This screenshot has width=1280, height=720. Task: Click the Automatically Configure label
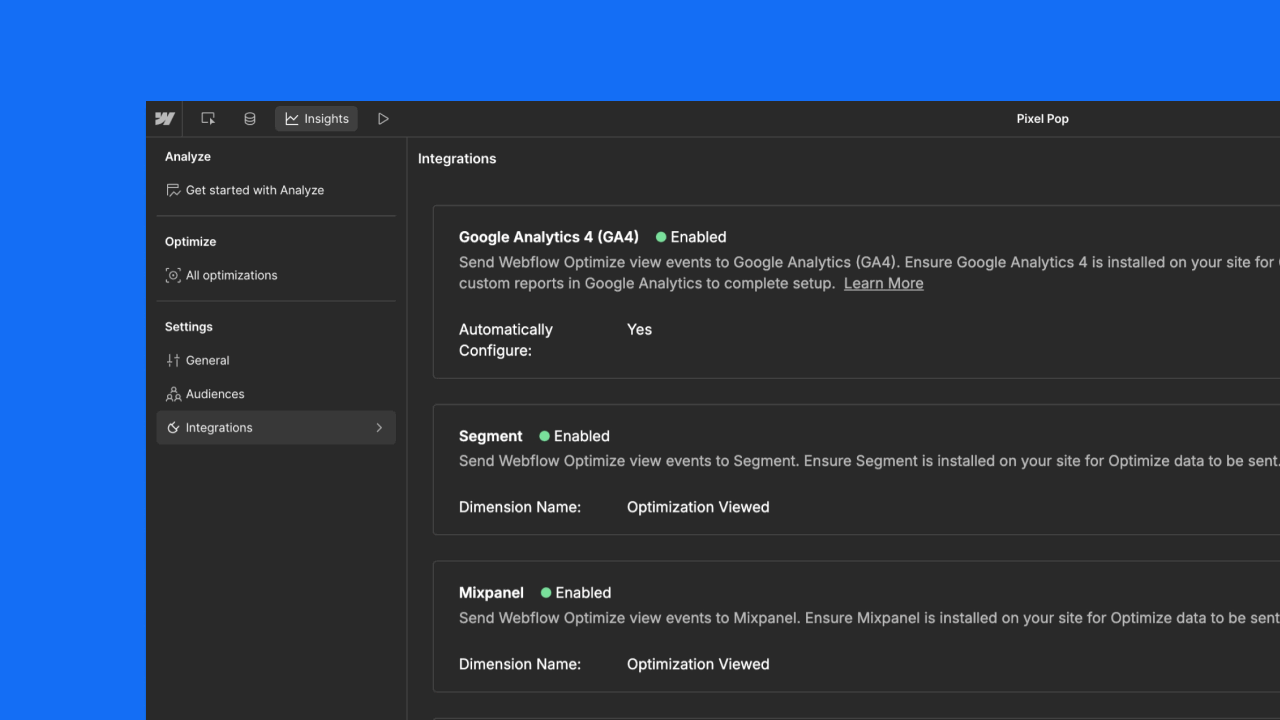506,340
